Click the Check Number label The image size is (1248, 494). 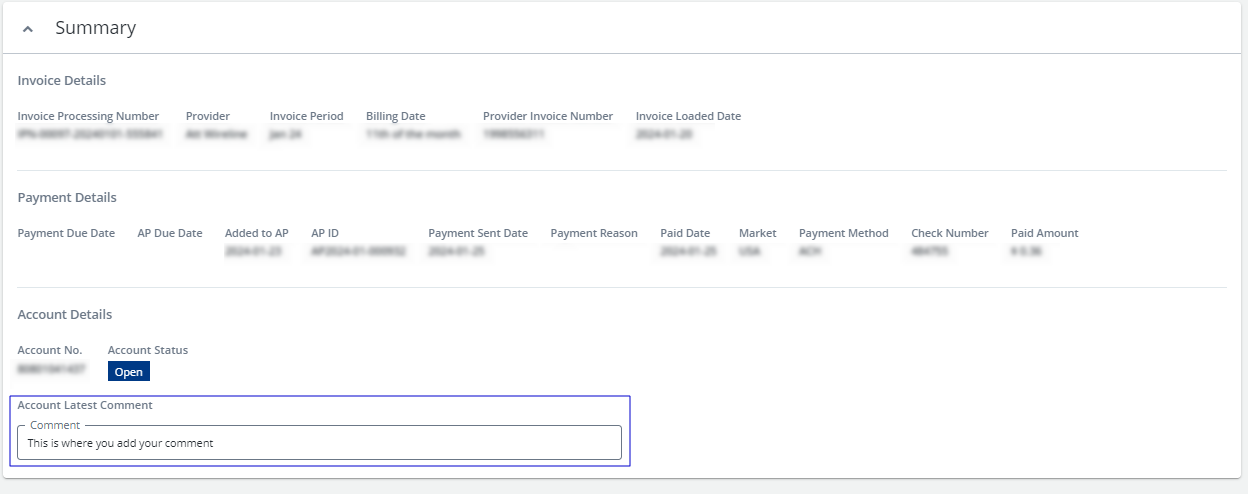coord(949,233)
